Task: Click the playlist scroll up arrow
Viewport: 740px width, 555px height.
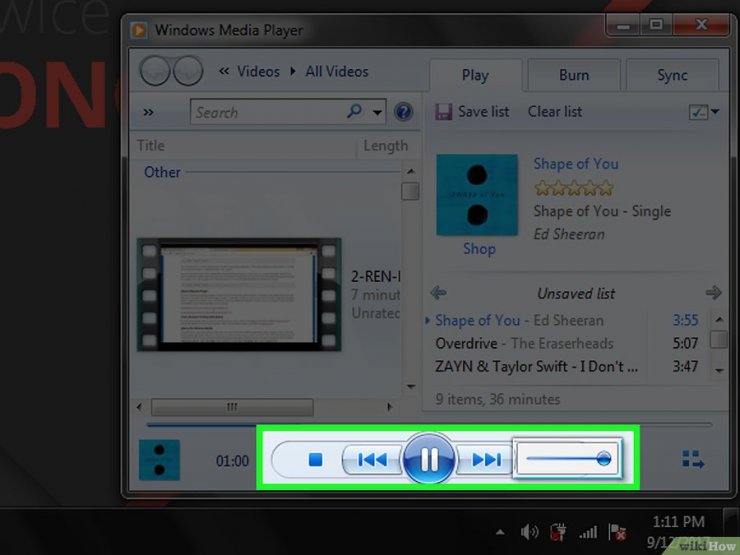Action: (x=719, y=320)
